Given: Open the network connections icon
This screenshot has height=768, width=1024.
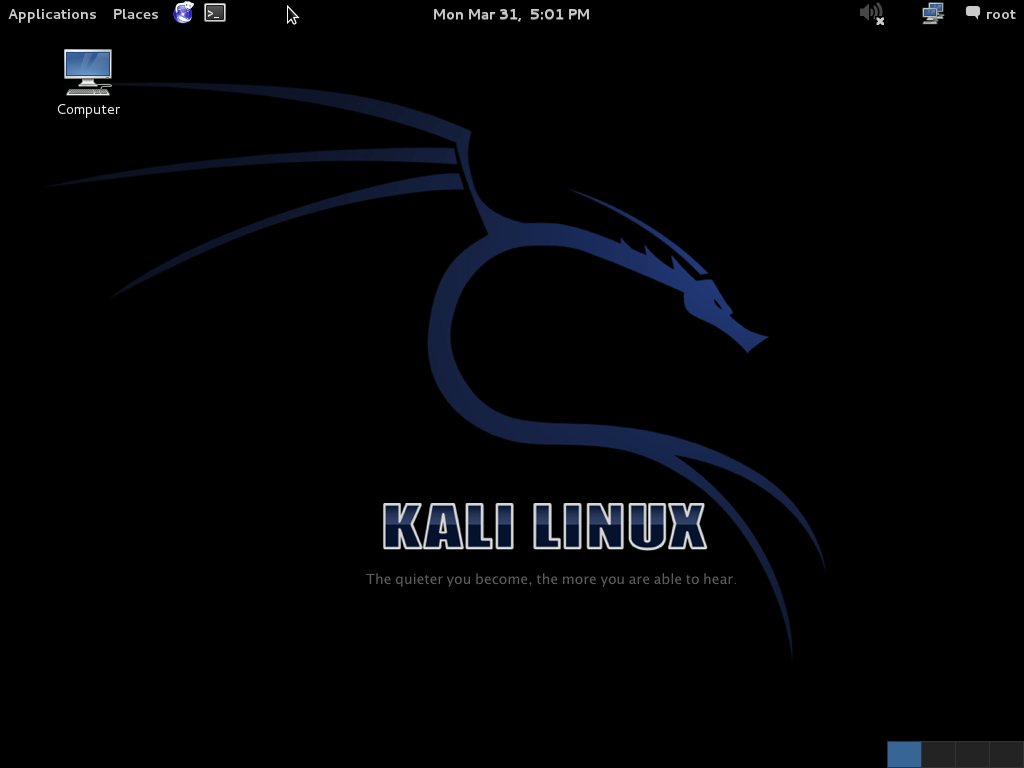Looking at the screenshot, I should 933,13.
